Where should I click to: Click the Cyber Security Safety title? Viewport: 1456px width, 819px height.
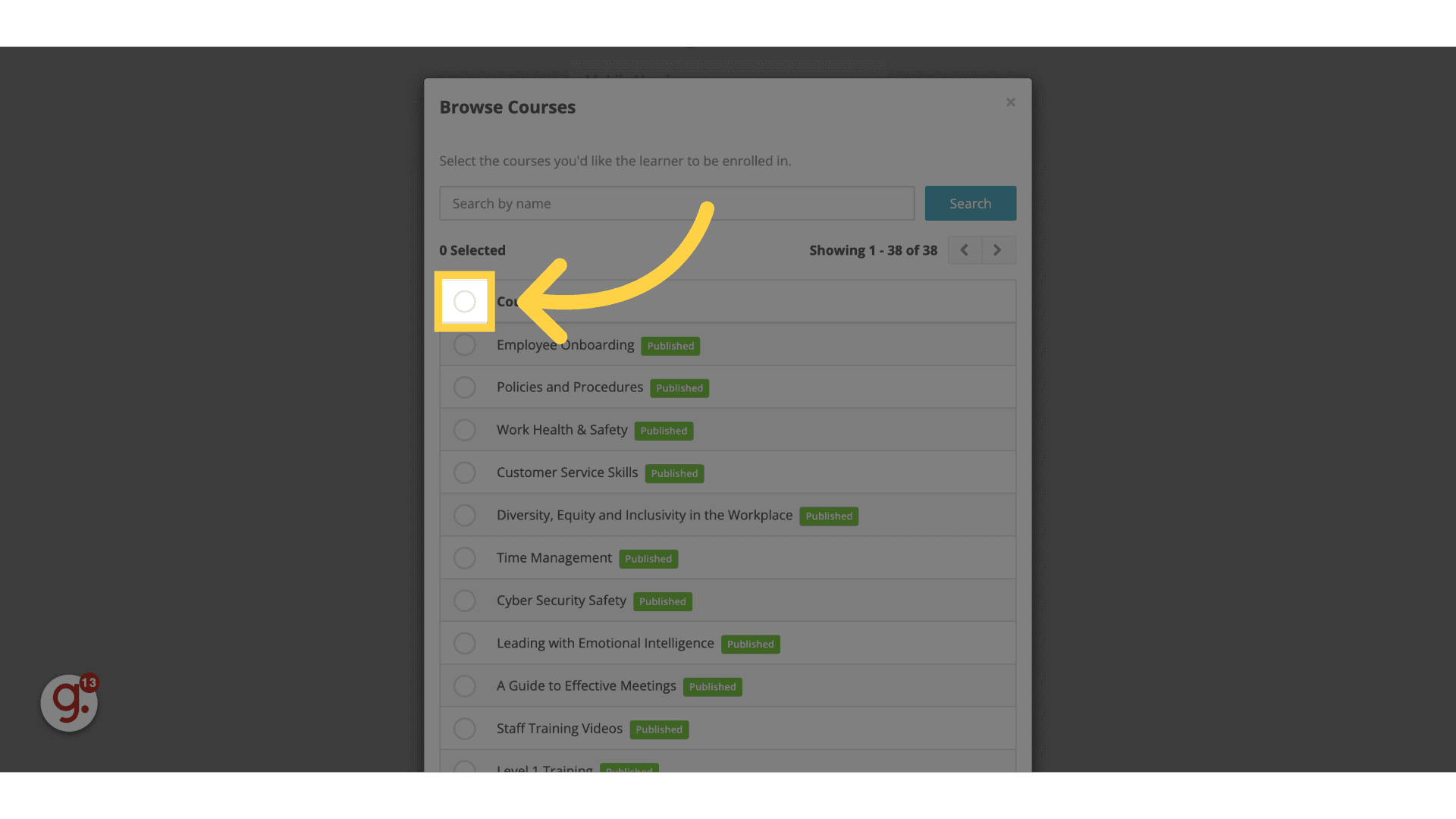561,601
